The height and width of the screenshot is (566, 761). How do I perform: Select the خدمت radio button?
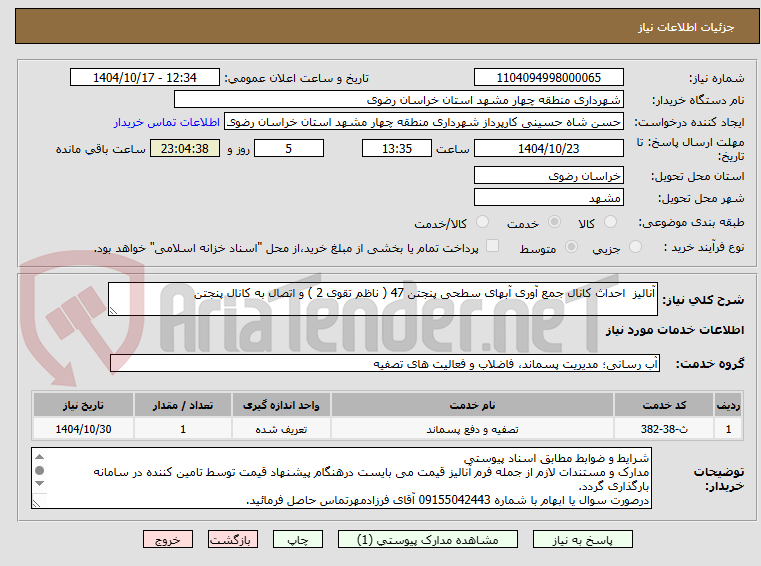pyautogui.click(x=554, y=222)
